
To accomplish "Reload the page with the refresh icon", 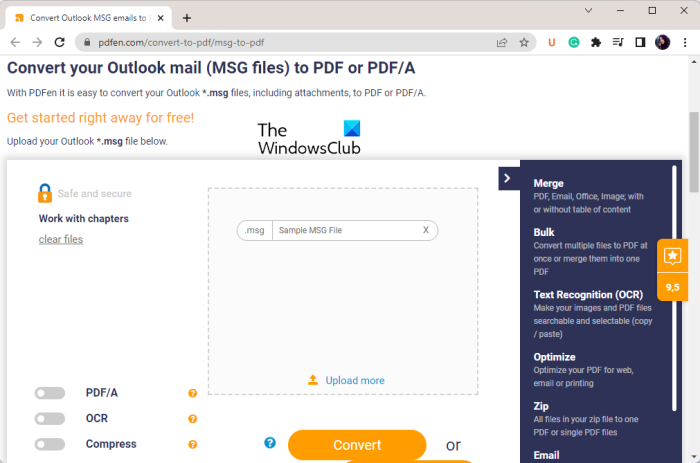I will (x=59, y=42).
